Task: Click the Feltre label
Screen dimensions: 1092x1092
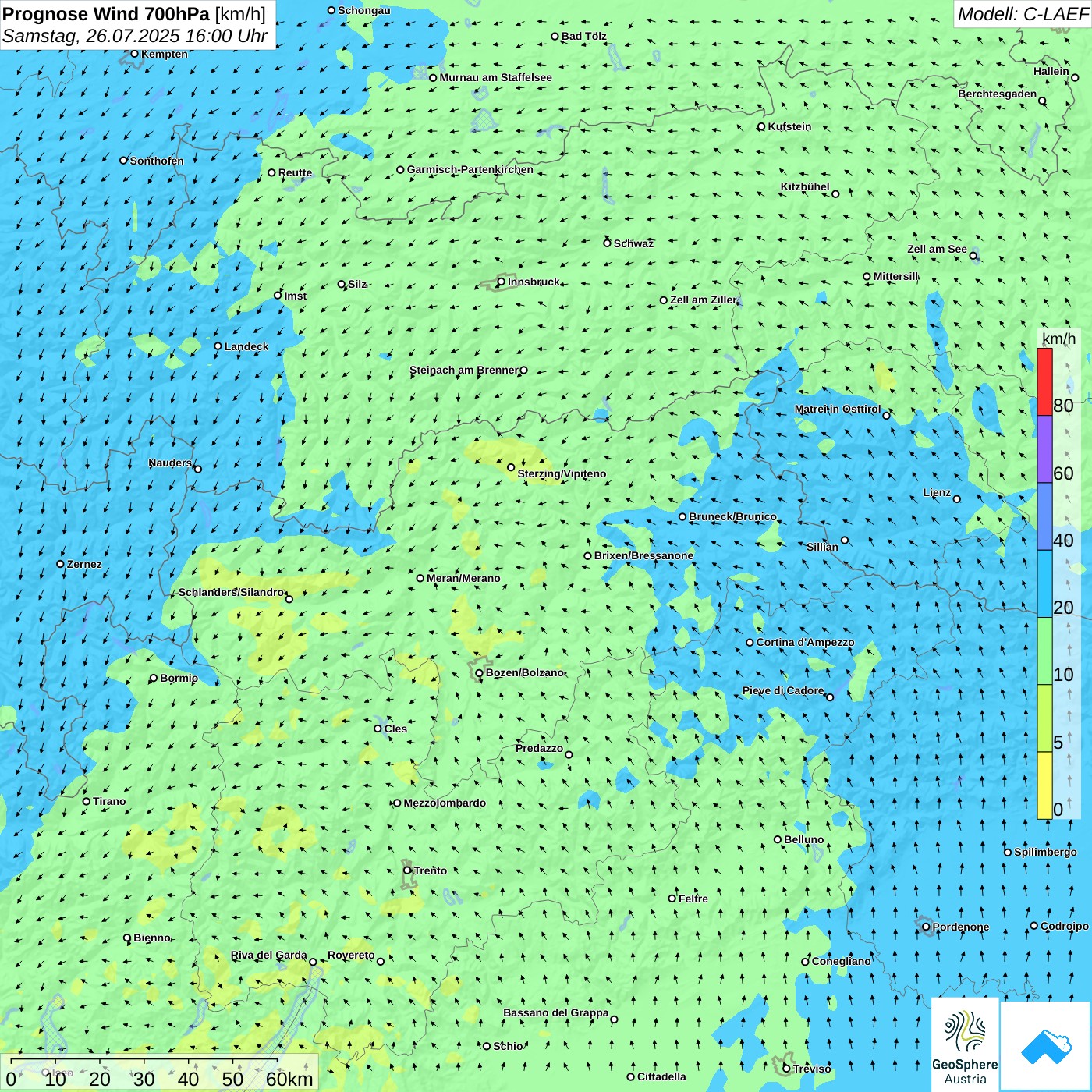Action: pos(693,899)
